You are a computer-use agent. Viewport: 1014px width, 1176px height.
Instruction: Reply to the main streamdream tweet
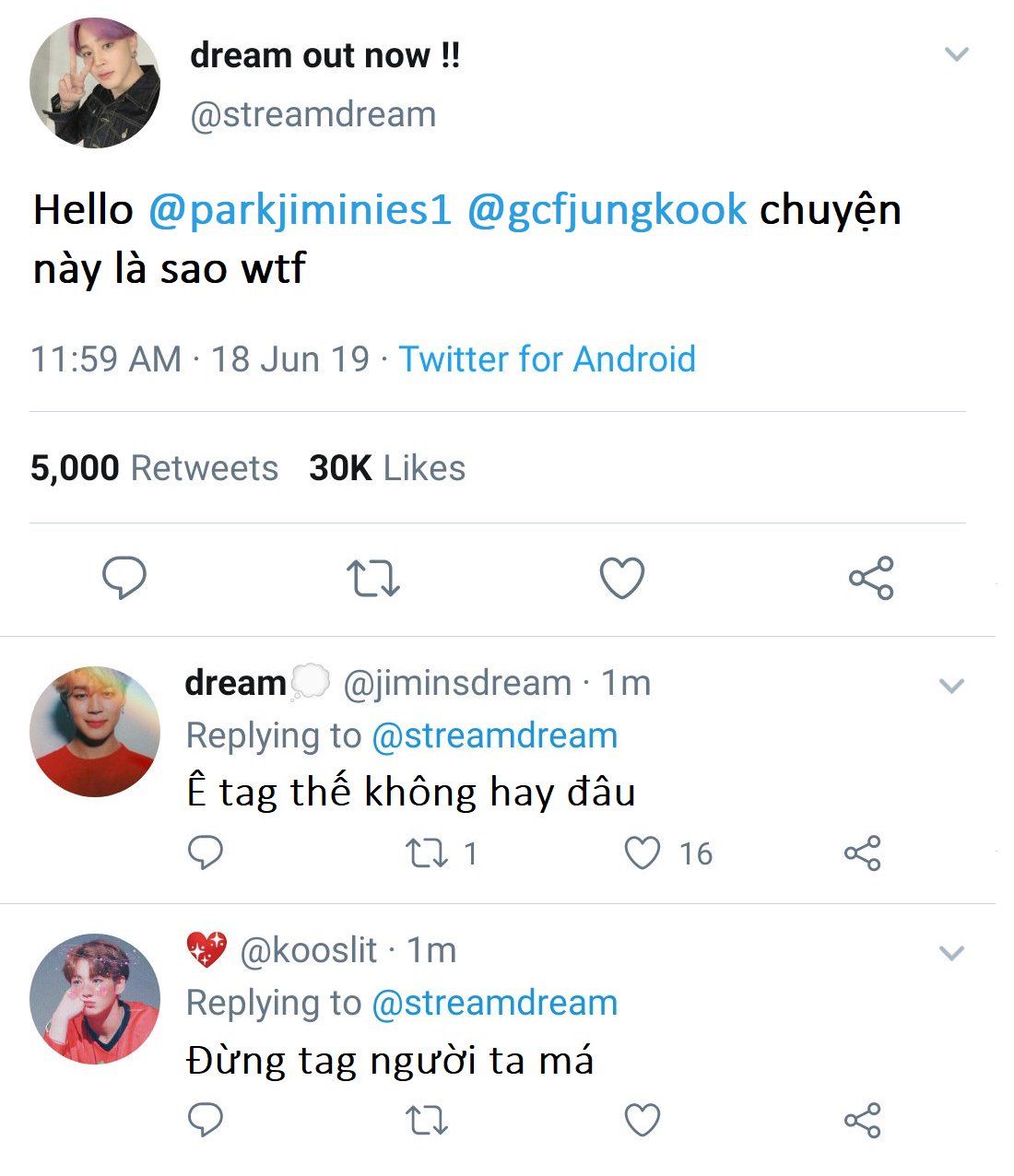pyautogui.click(x=124, y=578)
